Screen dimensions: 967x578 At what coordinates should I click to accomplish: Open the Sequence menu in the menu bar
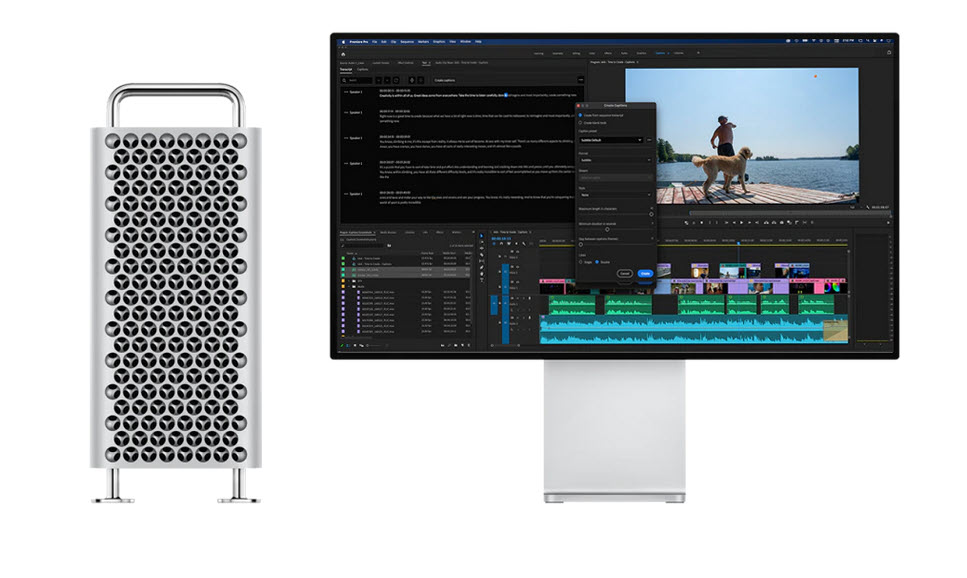[406, 41]
